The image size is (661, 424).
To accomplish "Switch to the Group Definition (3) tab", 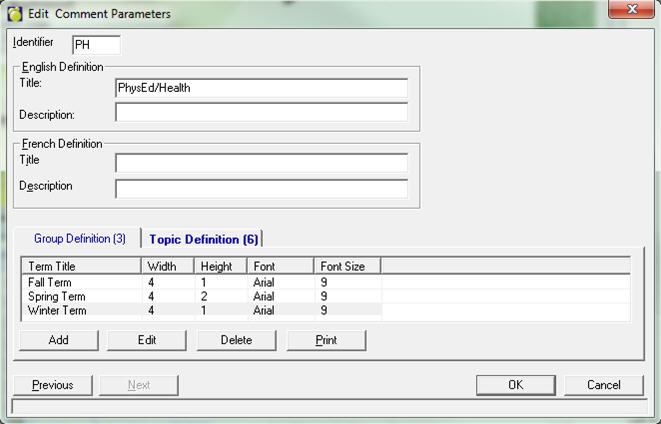I will [x=80, y=239].
